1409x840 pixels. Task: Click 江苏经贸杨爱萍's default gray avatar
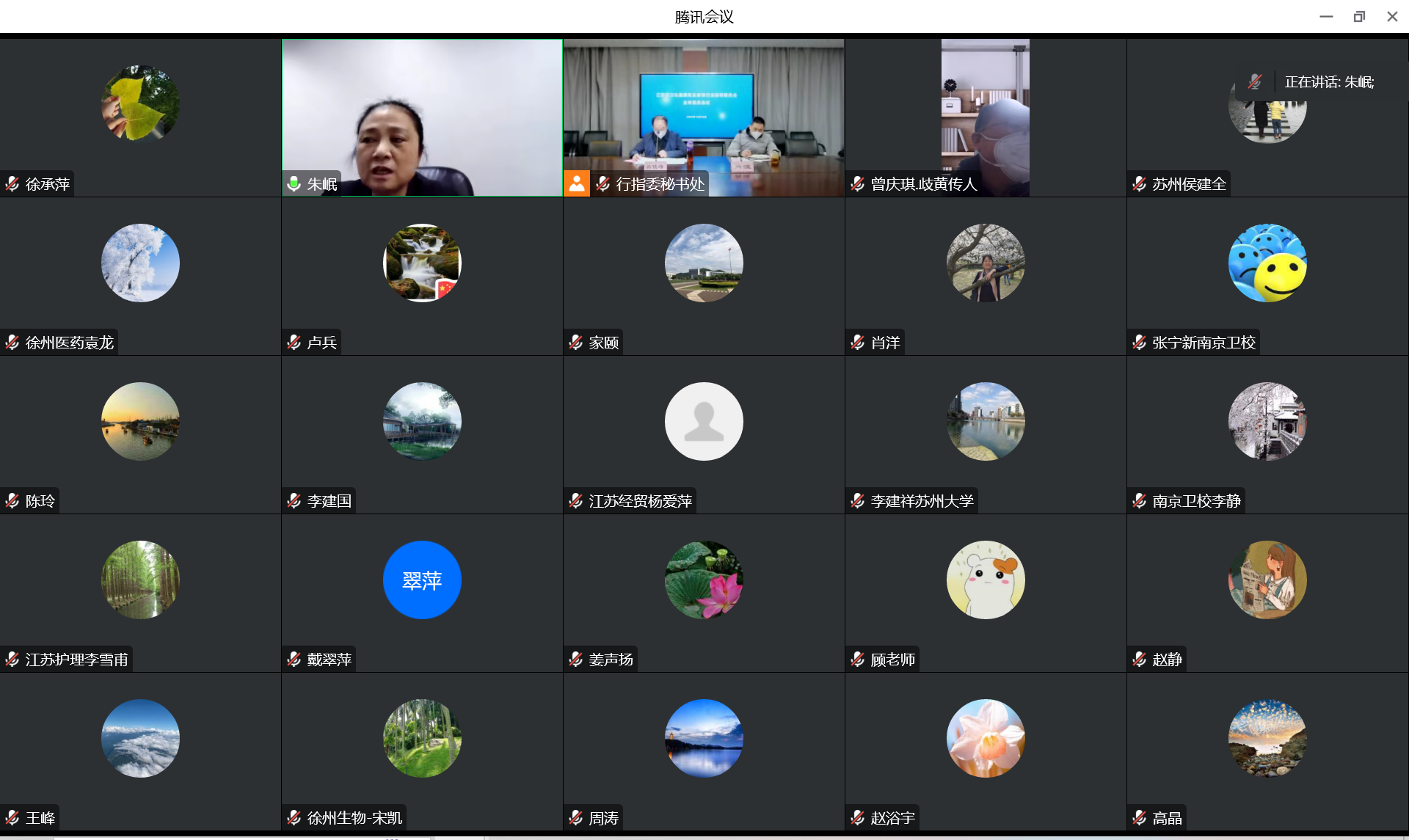704,421
